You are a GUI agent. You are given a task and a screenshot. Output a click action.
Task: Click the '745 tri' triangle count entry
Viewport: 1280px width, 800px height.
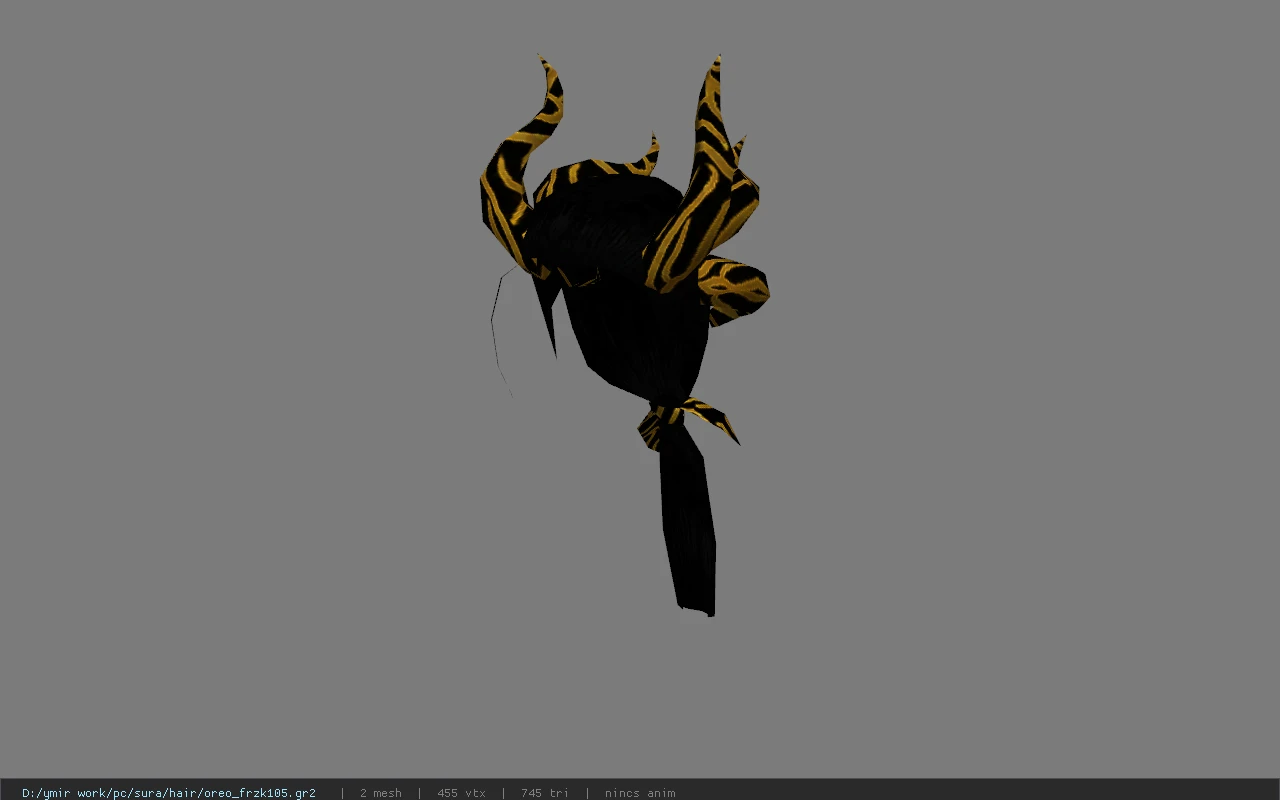[x=545, y=793]
